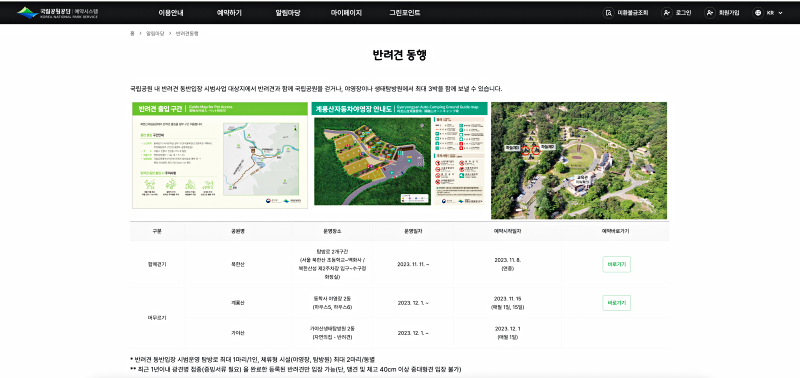The width and height of the screenshot is (800, 378).
Task: Click the 예약바로가기 column header
Action: click(x=615, y=231)
